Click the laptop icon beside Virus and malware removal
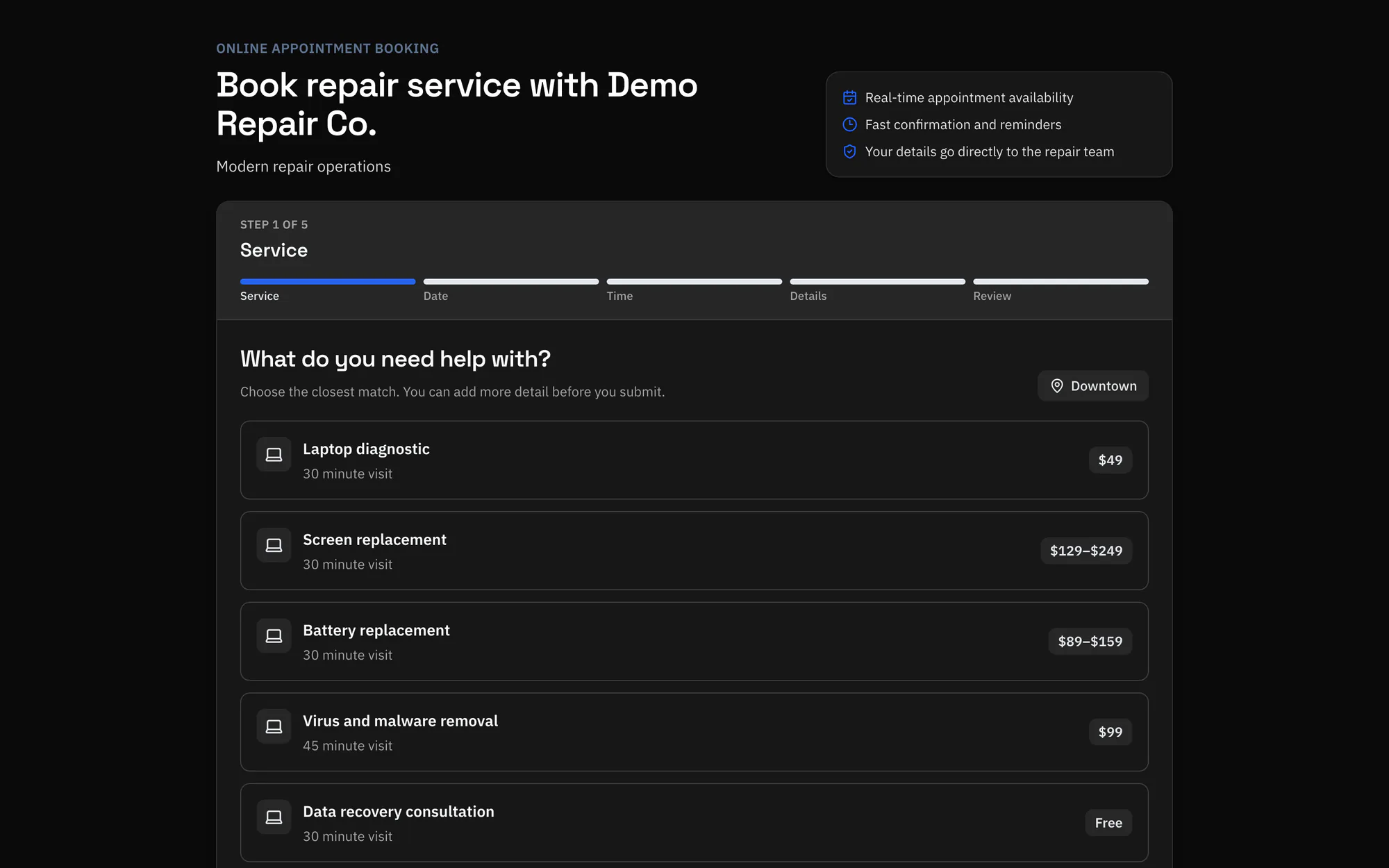Screen dimensions: 1389x868 coord(274,726)
